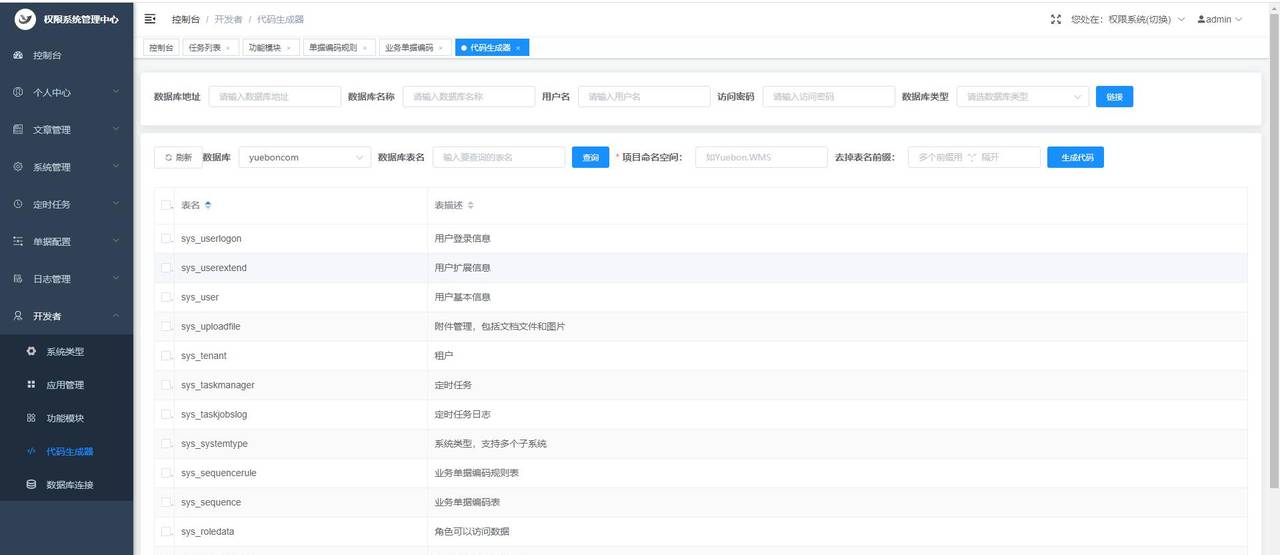This screenshot has width=1280, height=555.
Task: Click the blue 链接 connect button
Action: click(x=1114, y=97)
